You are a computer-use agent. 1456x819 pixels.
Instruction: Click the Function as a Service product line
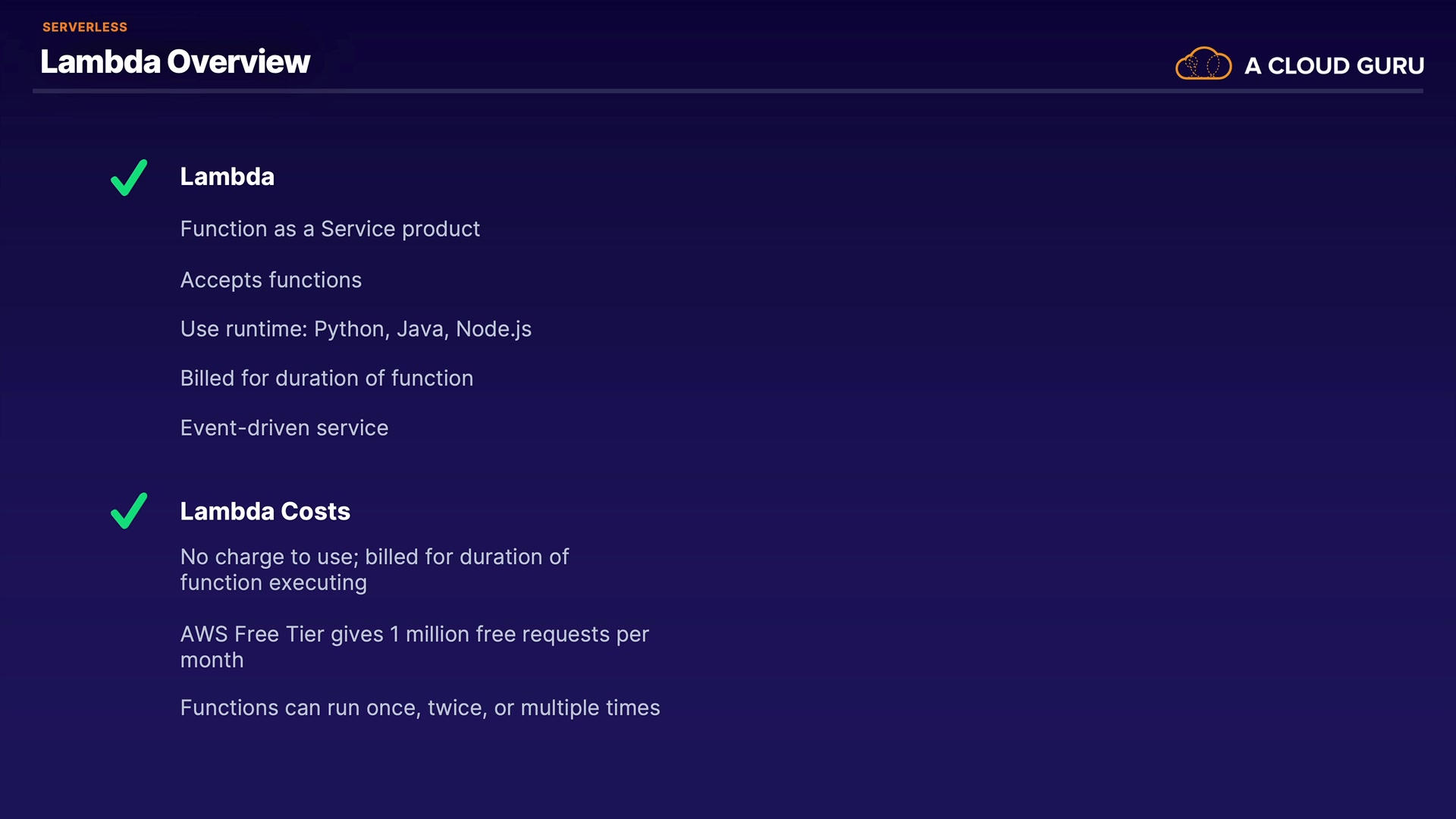(330, 229)
